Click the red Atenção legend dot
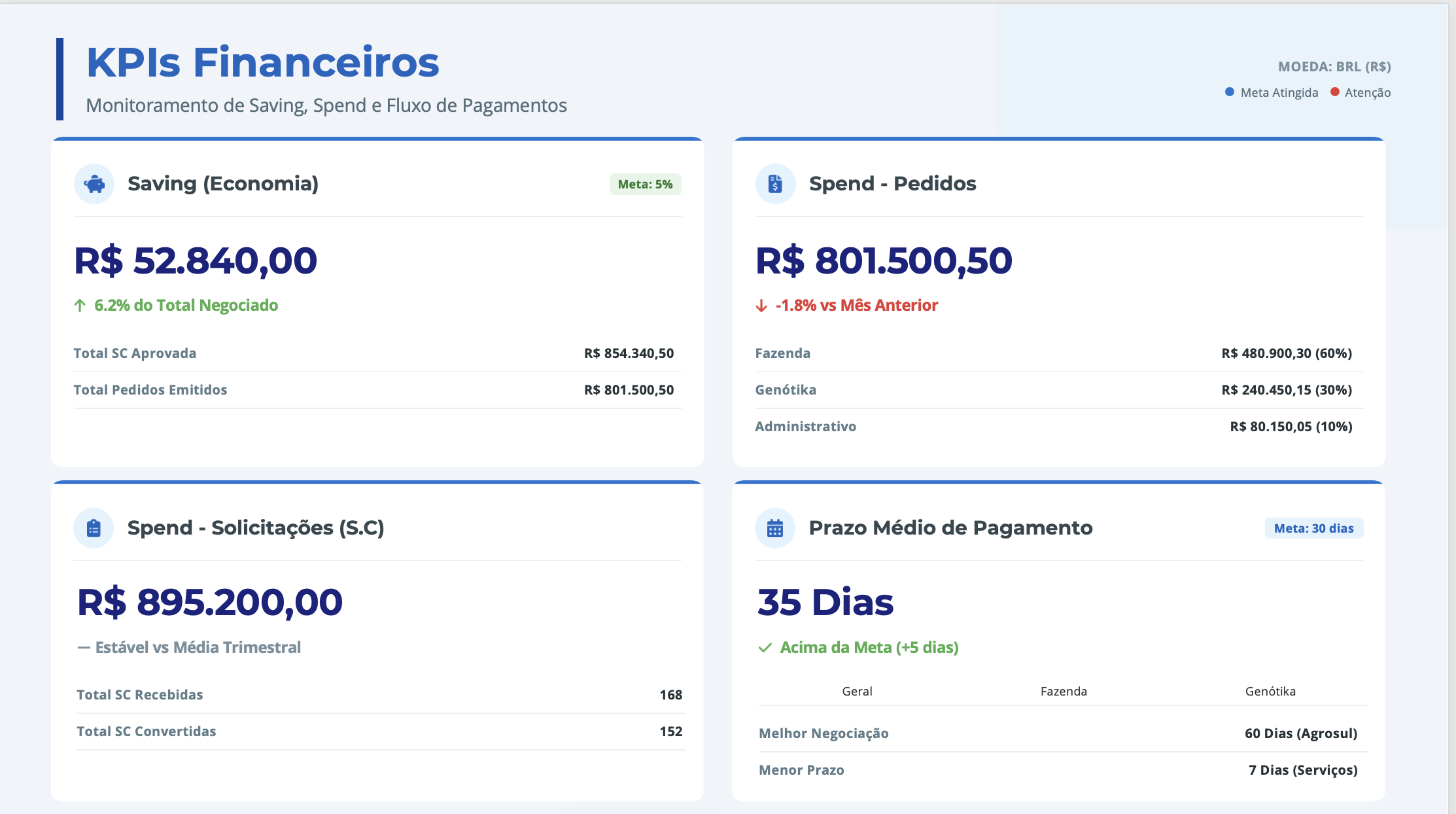Screen dimensions: 1456x814 point(1335,92)
